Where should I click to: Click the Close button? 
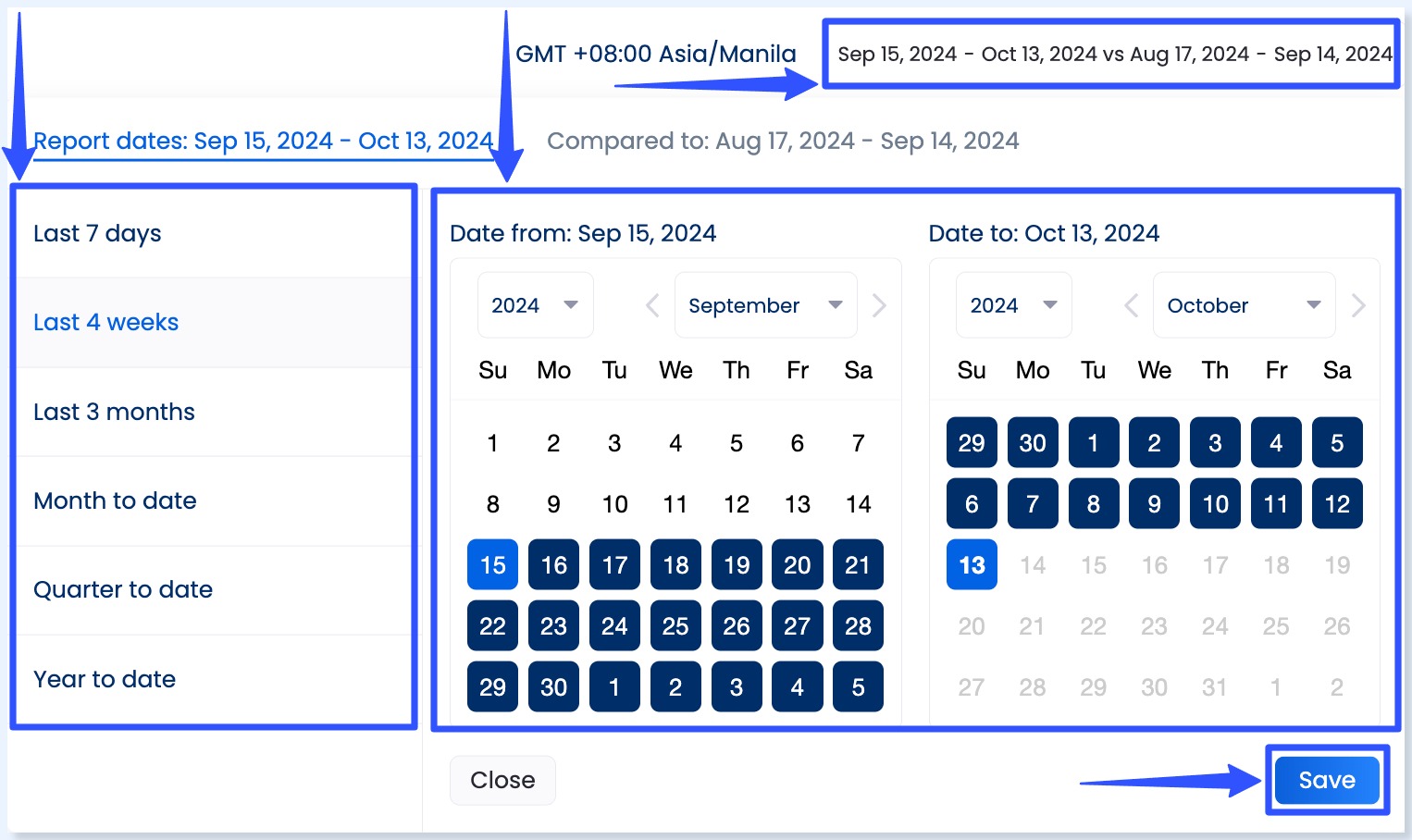502,780
